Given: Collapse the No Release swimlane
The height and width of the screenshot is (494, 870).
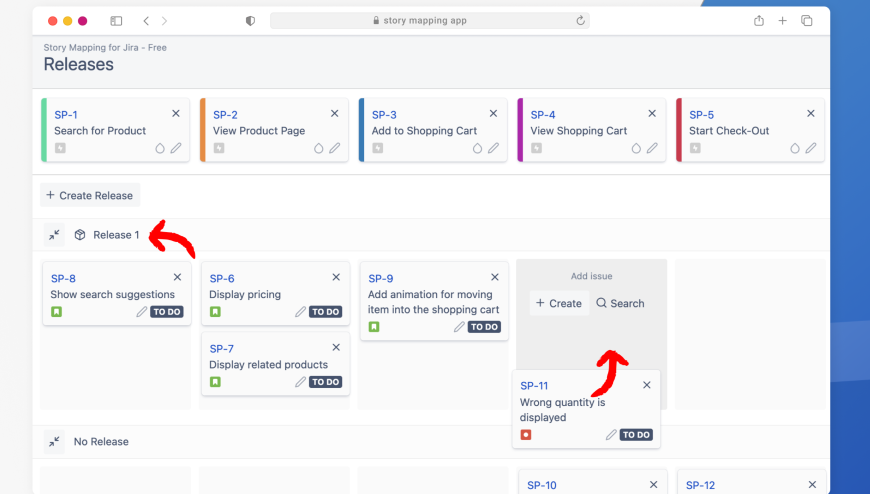Looking at the screenshot, I should 54,442.
